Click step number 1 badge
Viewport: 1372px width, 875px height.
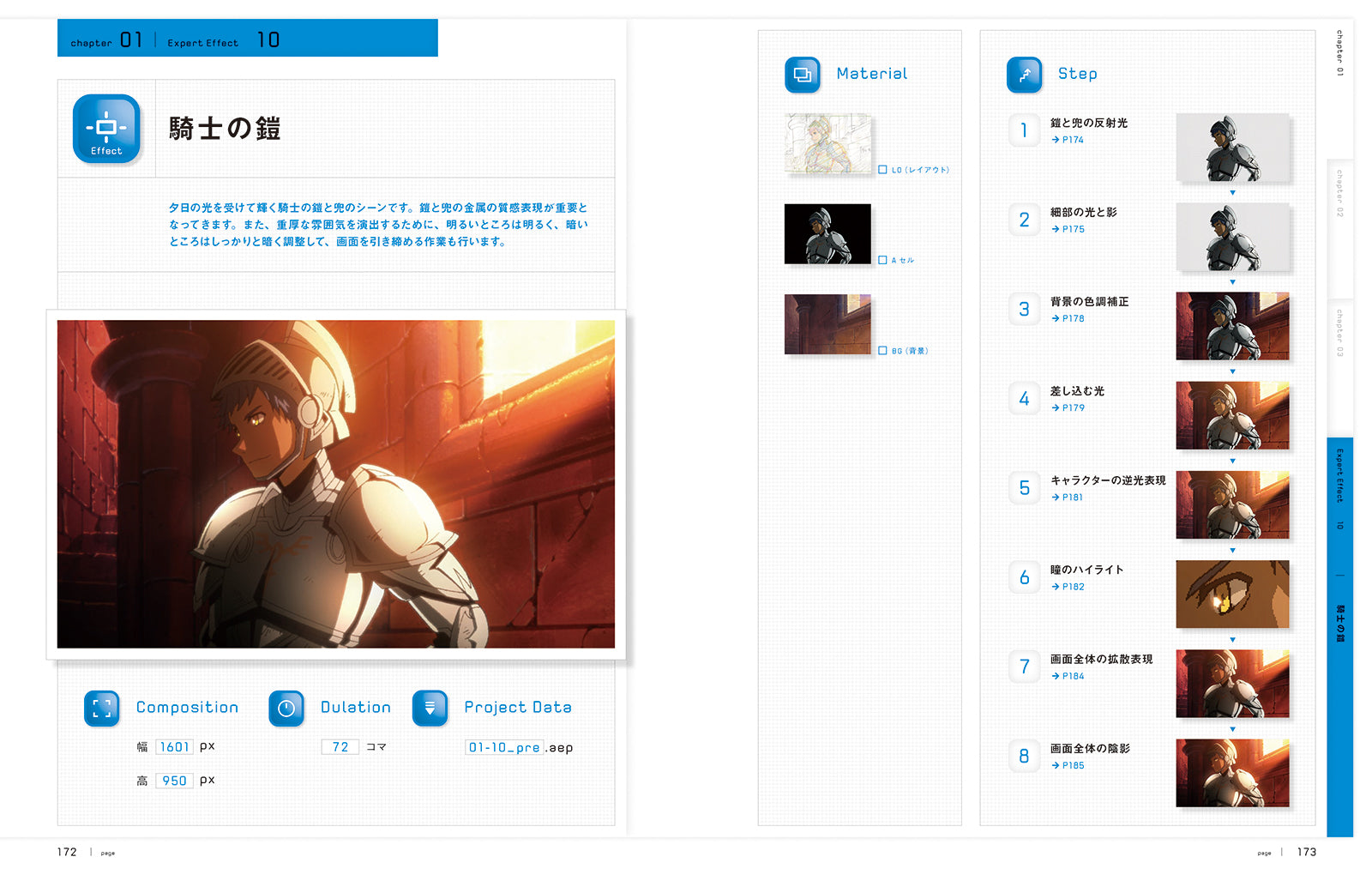click(1024, 130)
